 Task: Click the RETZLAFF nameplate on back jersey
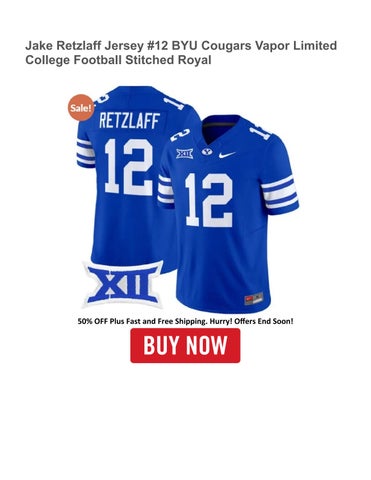click(x=129, y=121)
